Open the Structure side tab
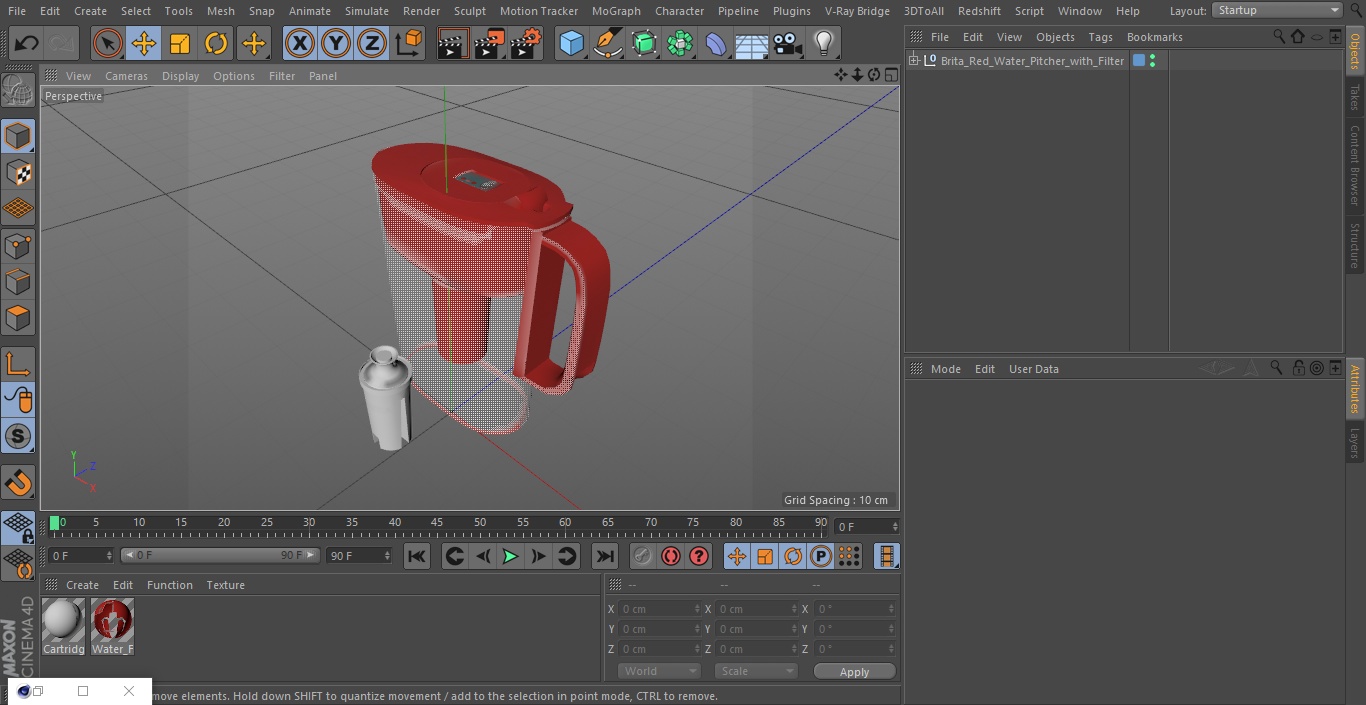 point(1355,245)
